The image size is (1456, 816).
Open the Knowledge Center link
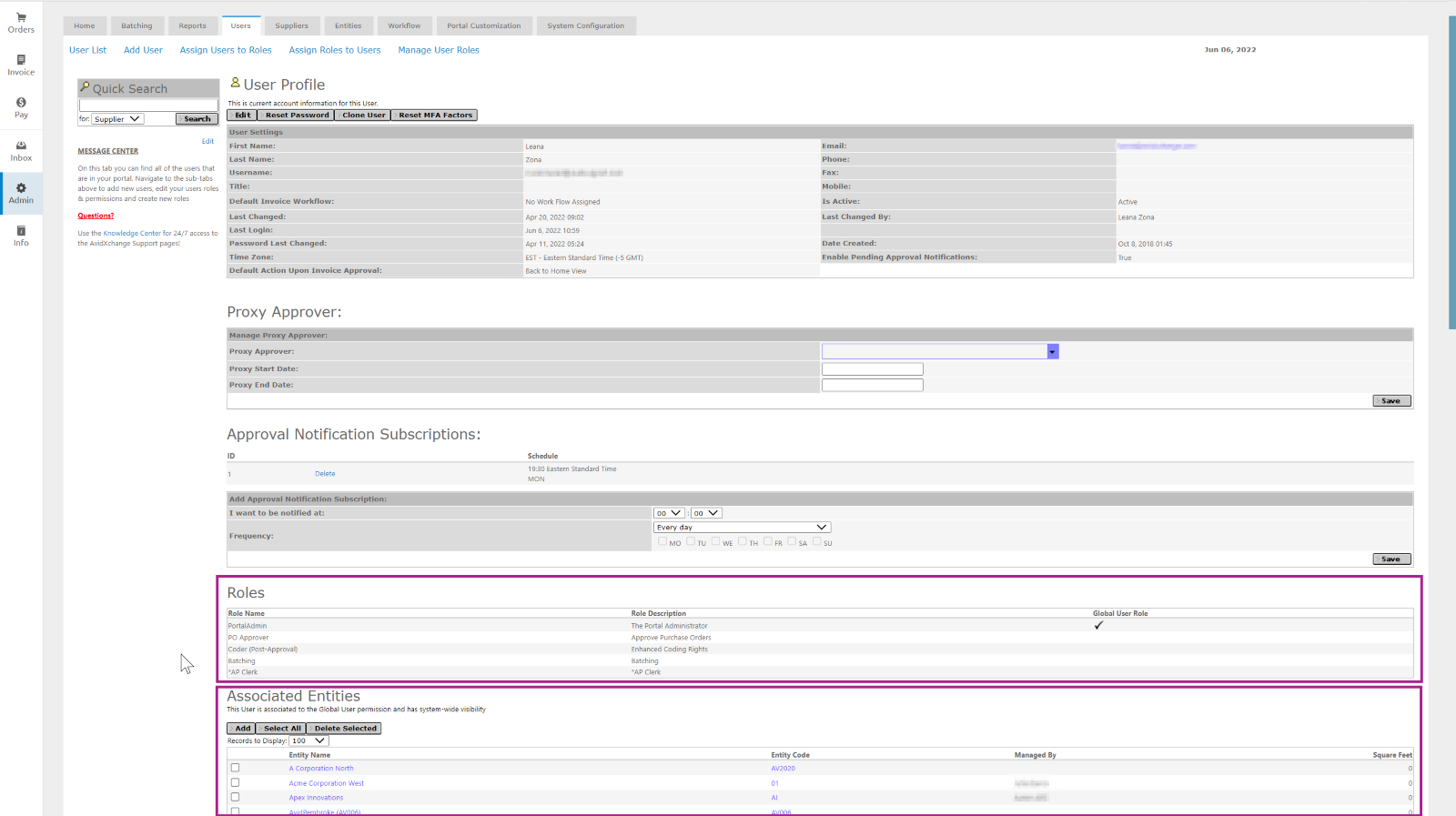click(x=132, y=234)
